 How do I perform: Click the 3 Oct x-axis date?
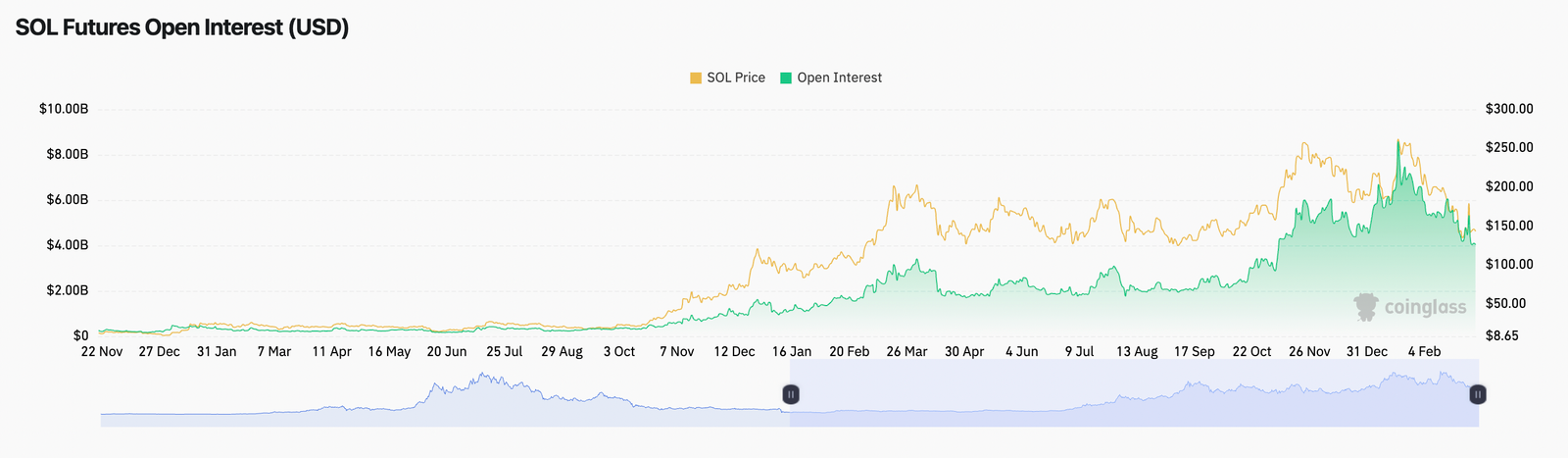(x=618, y=351)
